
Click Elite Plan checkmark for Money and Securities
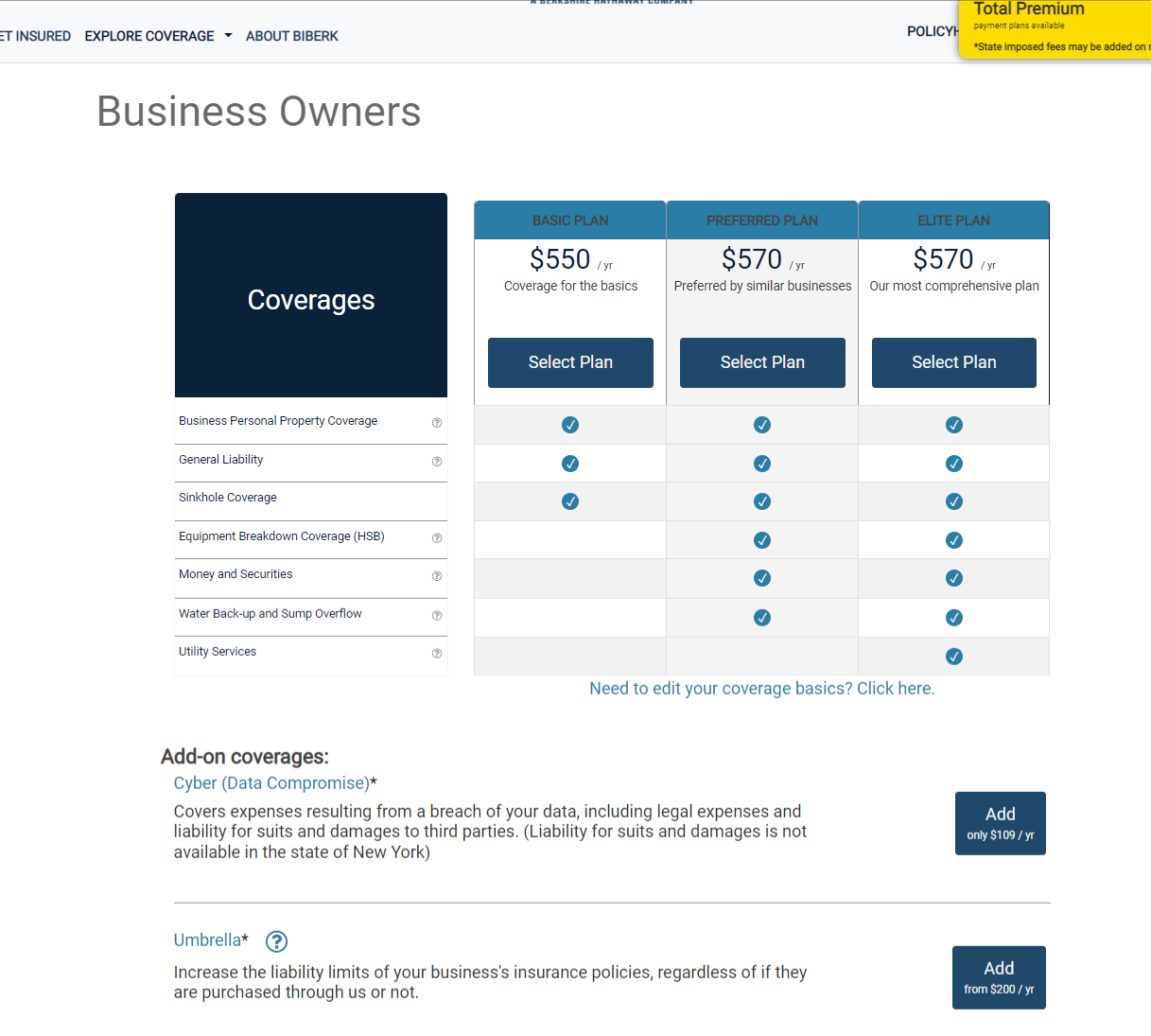954,578
